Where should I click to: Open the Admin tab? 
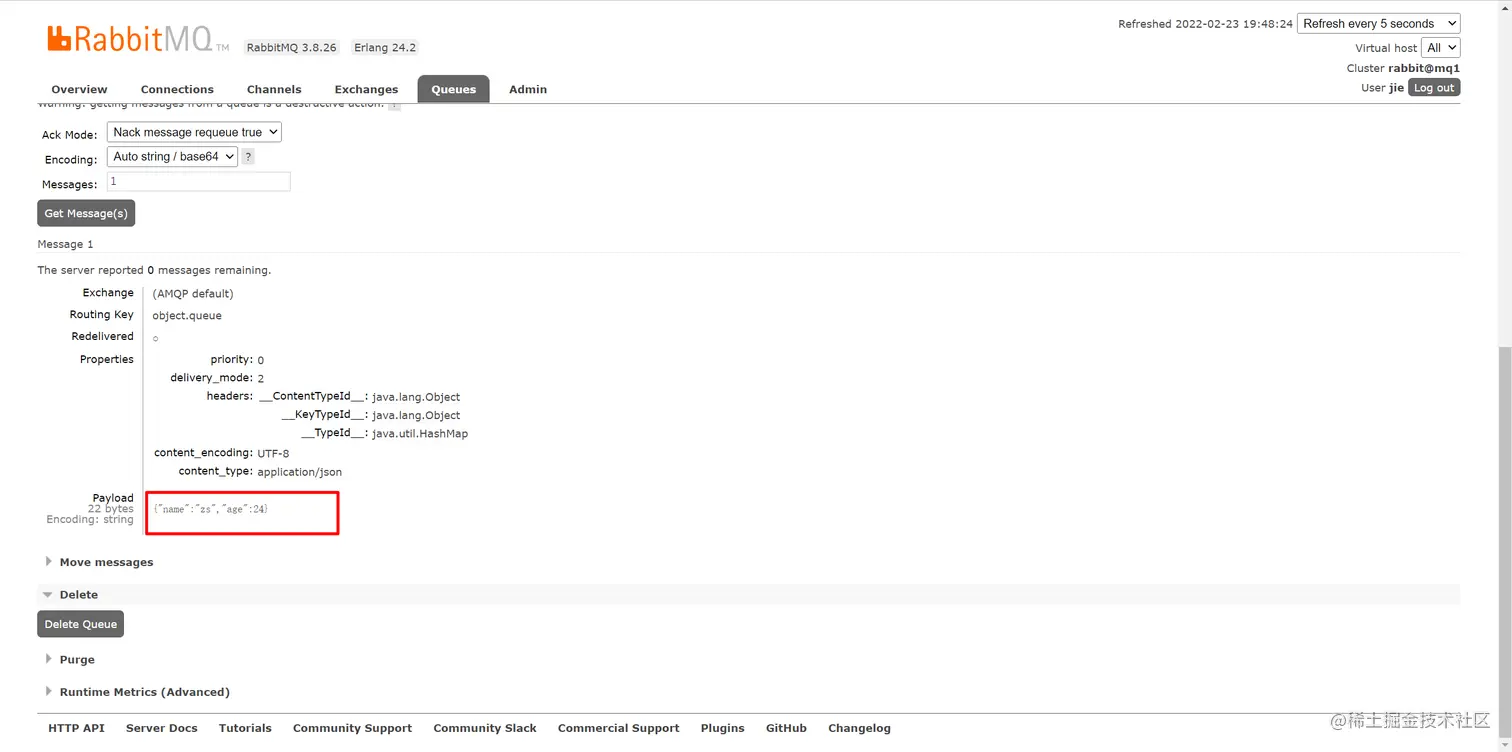(x=528, y=89)
